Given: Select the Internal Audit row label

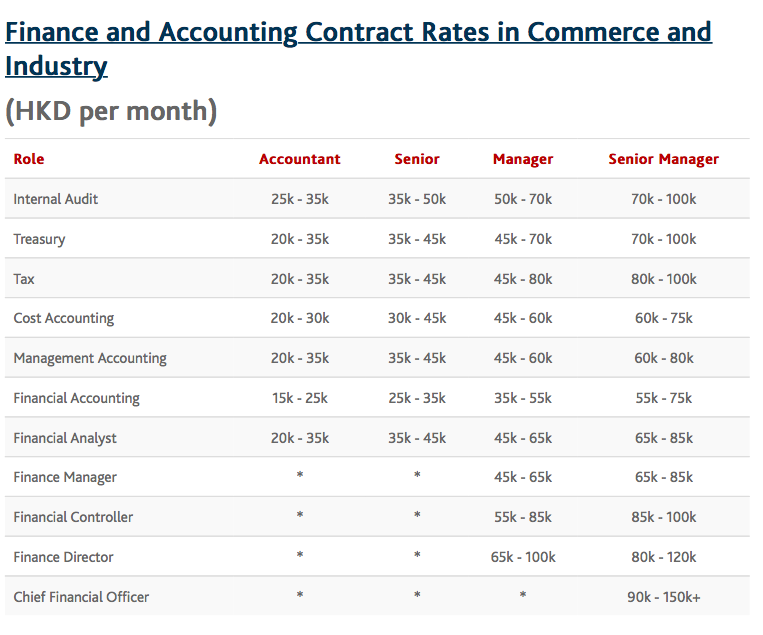Looking at the screenshot, I should point(55,199).
